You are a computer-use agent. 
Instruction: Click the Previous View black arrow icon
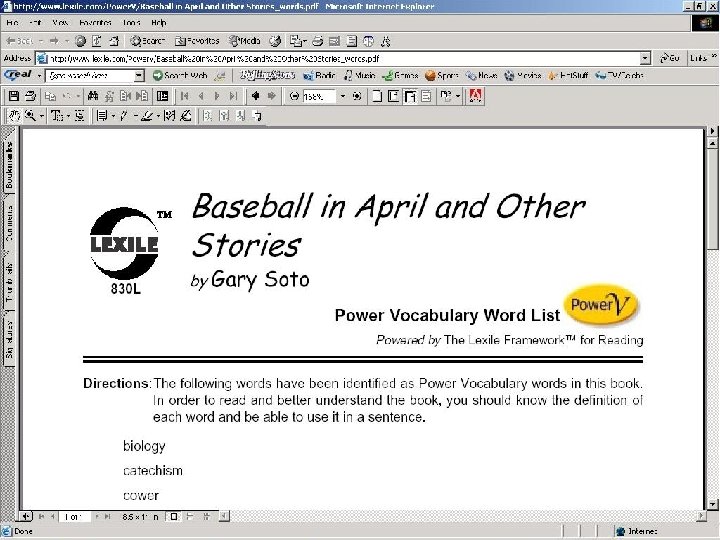click(255, 96)
